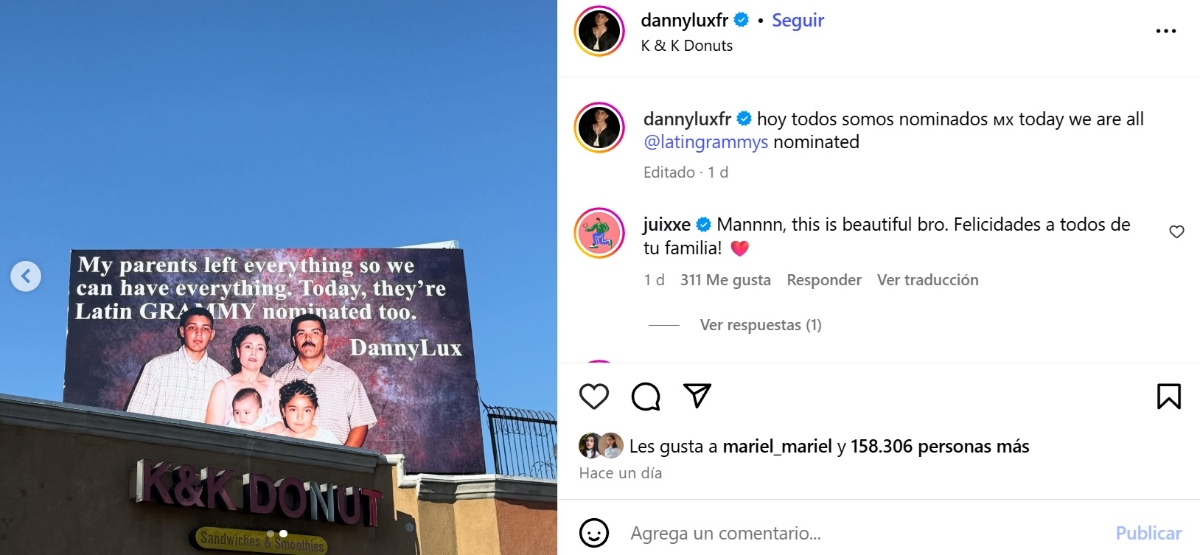Like the post with the heart icon
The width and height of the screenshot is (1200, 555).
pyautogui.click(x=594, y=396)
